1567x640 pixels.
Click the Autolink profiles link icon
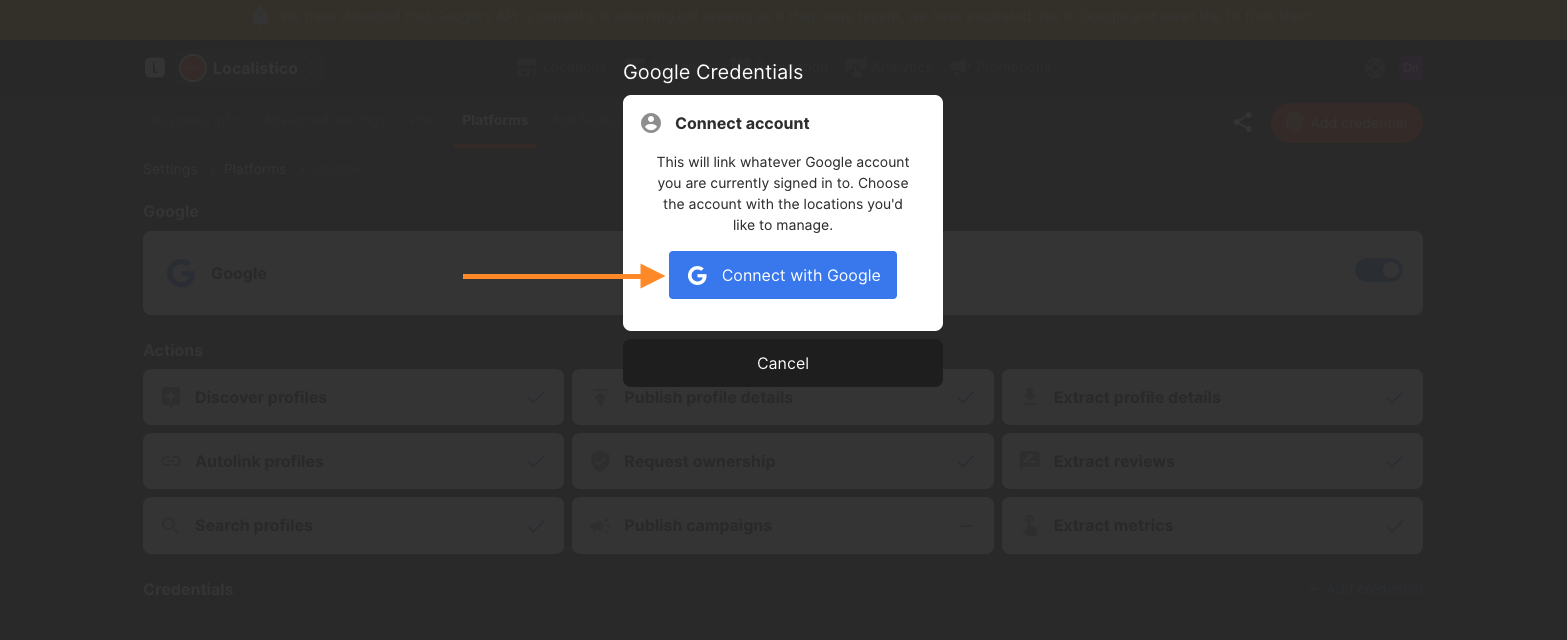[x=171, y=461]
